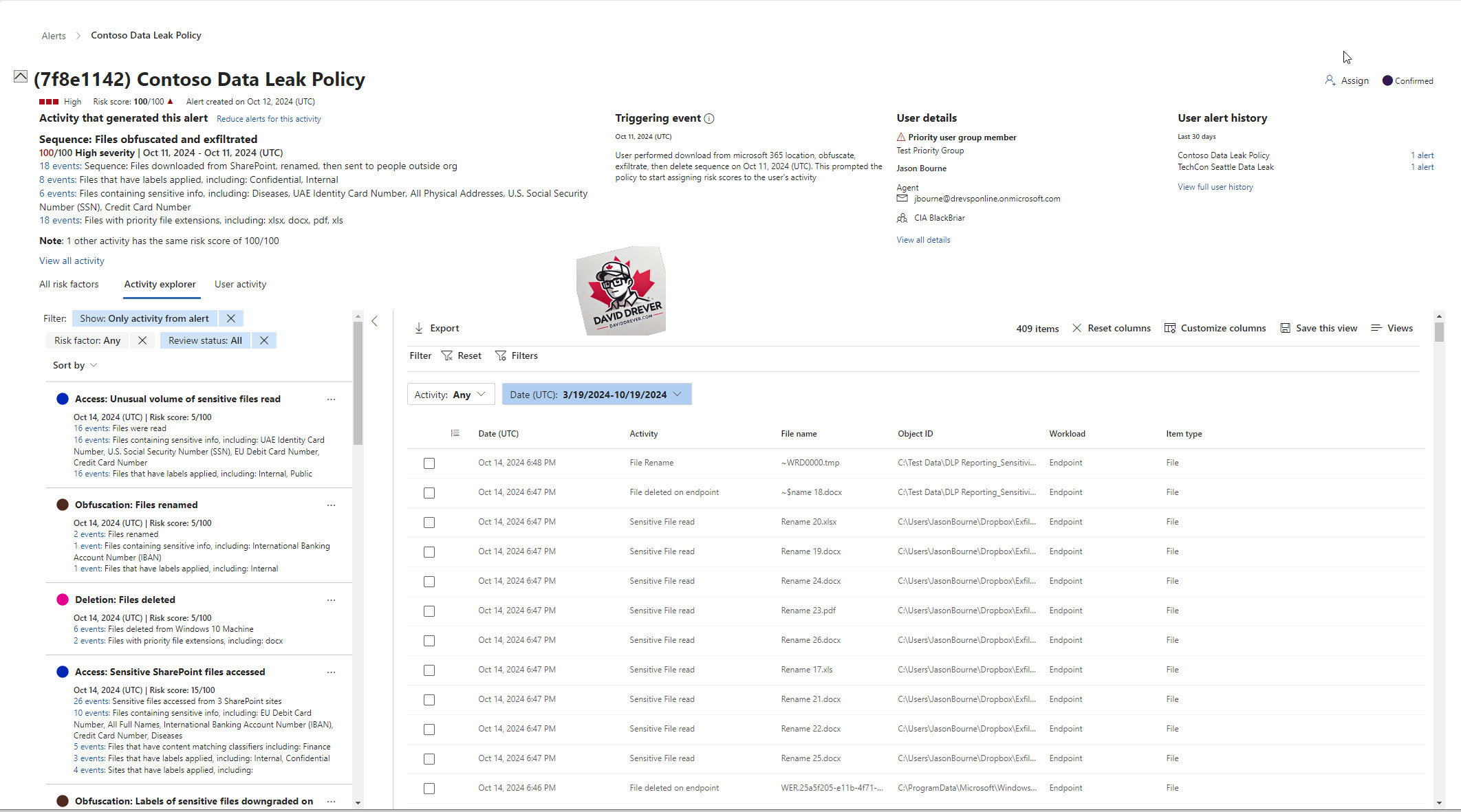Open the 1 alert link for Contoso Data Leak Policy
Image resolution: width=1461 pixels, height=812 pixels.
click(1422, 155)
